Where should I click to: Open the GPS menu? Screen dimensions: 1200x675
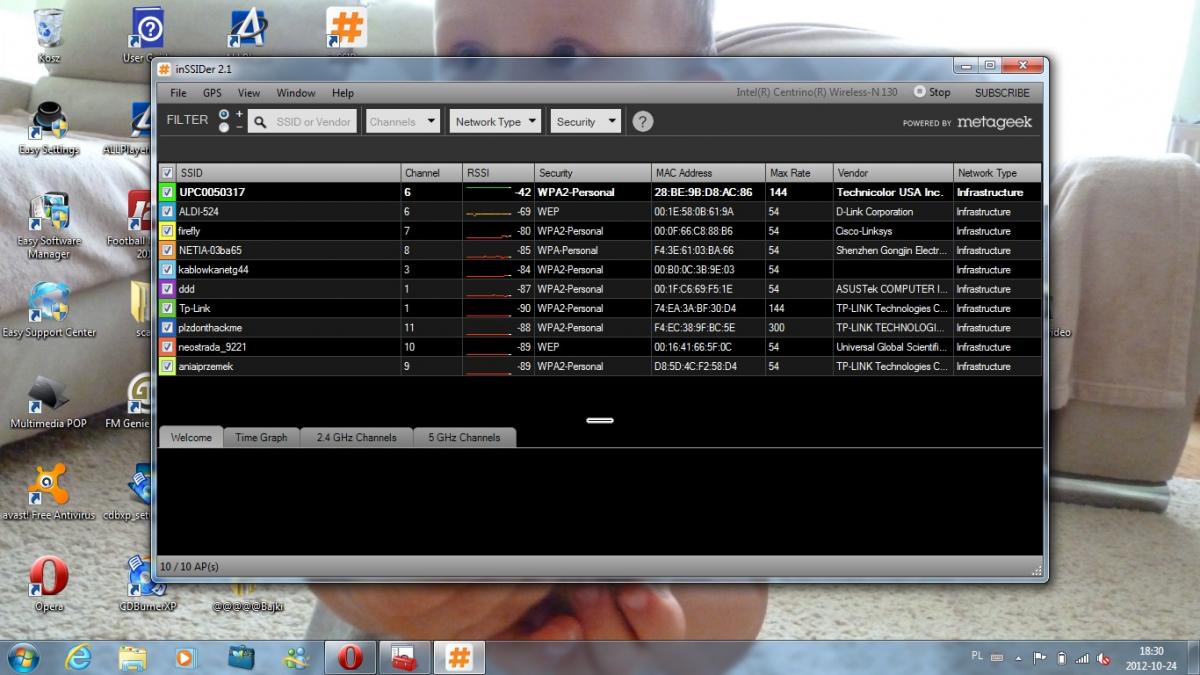(x=212, y=93)
